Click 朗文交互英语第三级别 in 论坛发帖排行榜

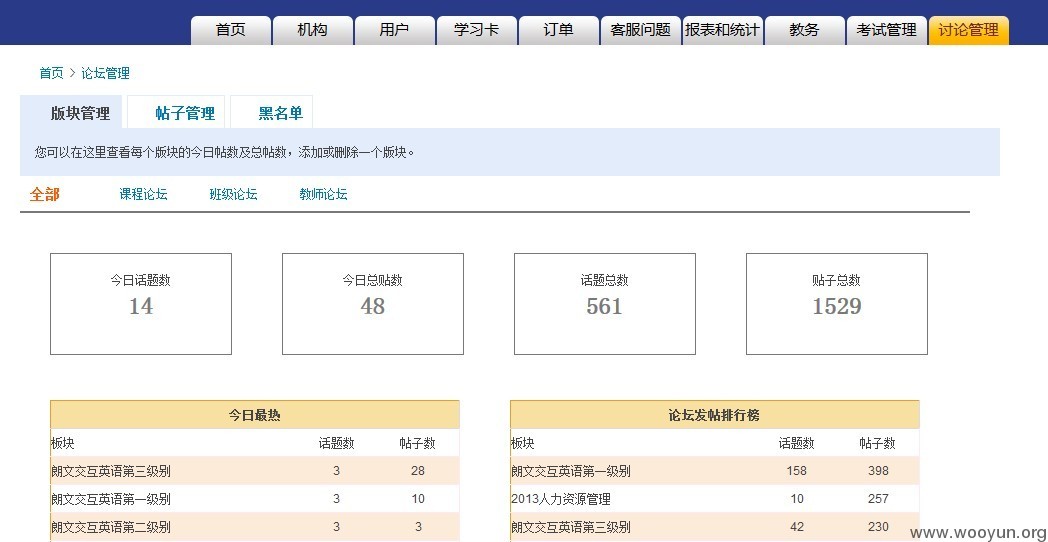571,527
